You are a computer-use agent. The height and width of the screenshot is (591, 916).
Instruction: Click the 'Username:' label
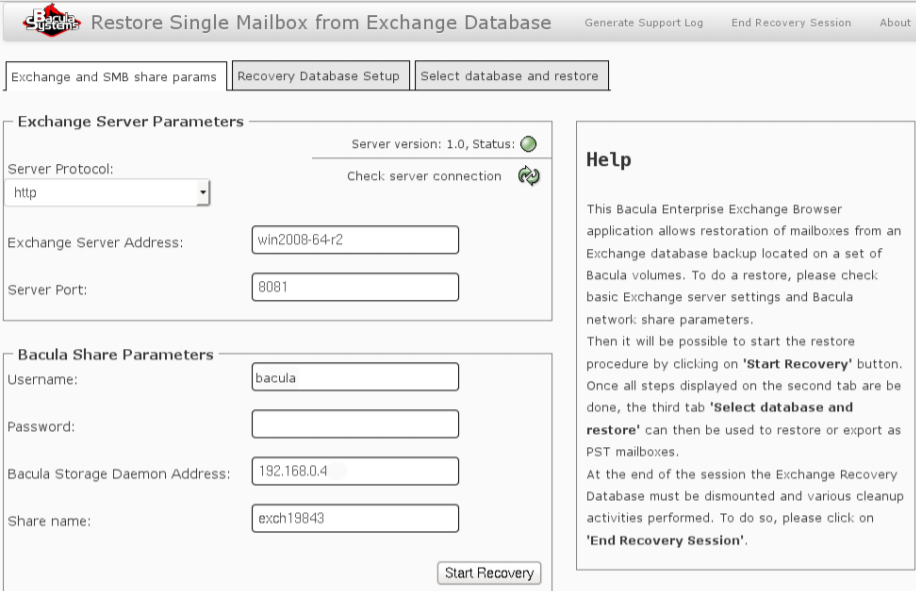43,380
